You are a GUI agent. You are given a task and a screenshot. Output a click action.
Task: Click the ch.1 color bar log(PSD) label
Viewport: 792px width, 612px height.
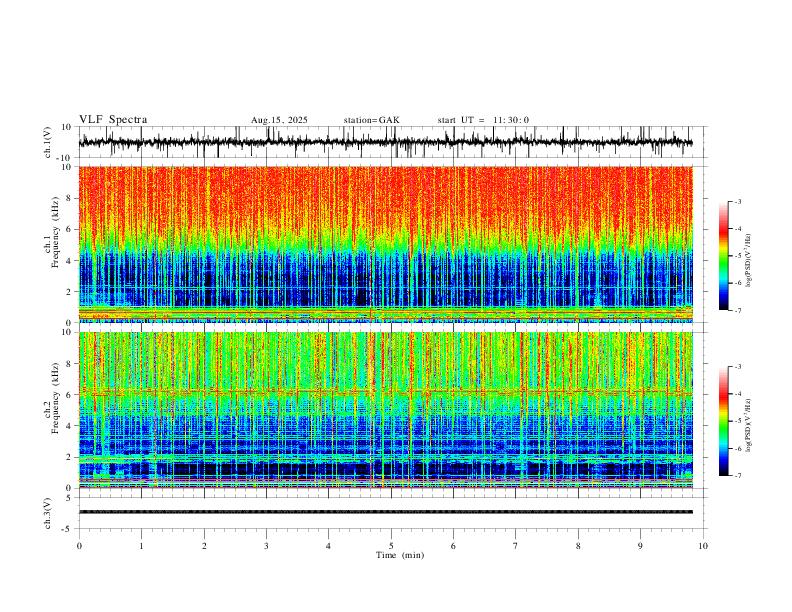tap(749, 261)
